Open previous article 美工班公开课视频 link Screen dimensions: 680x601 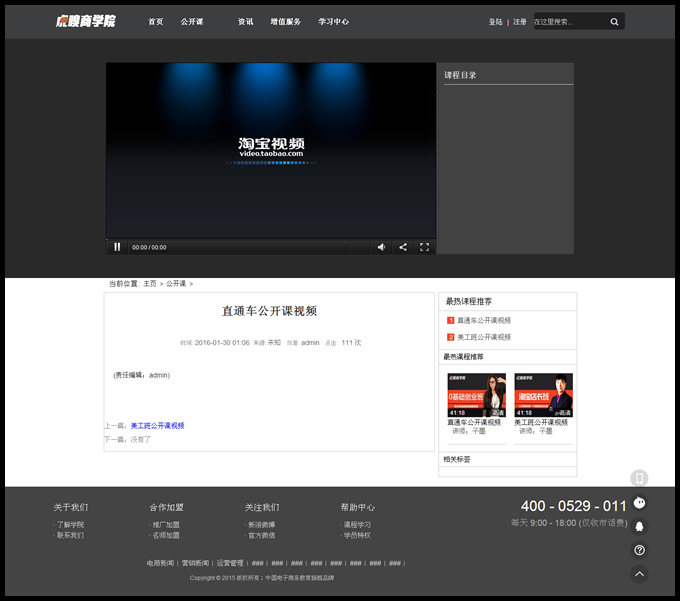coord(157,426)
